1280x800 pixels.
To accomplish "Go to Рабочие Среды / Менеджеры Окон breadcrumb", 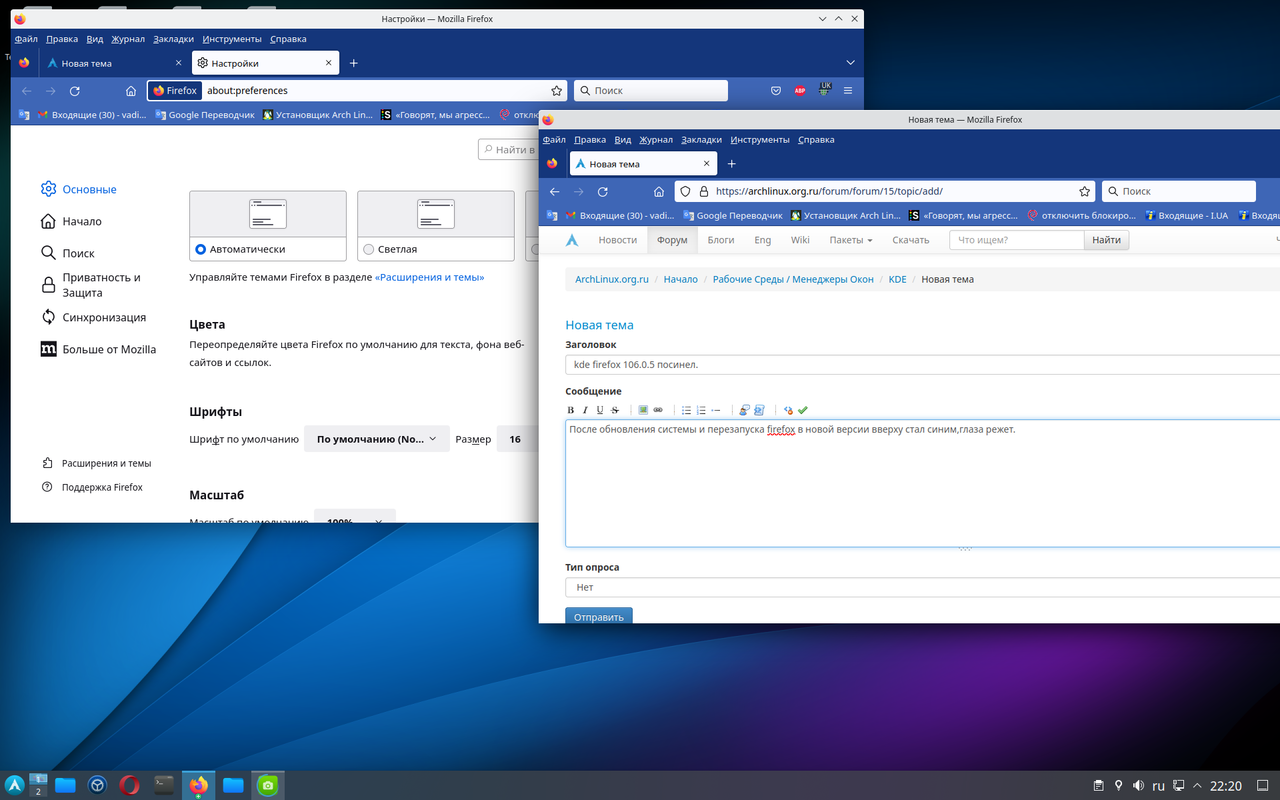I will (793, 279).
